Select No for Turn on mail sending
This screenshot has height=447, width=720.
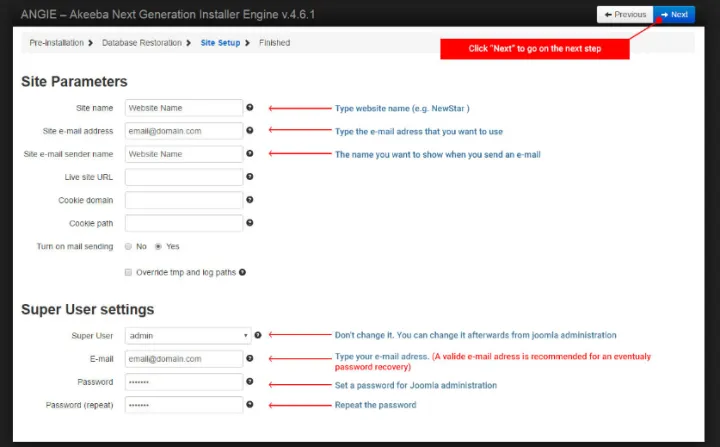tap(128, 247)
